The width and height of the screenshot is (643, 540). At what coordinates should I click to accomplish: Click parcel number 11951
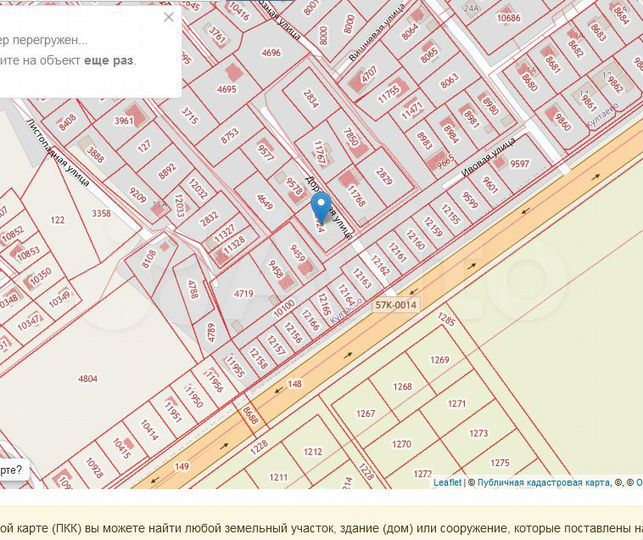173,411
